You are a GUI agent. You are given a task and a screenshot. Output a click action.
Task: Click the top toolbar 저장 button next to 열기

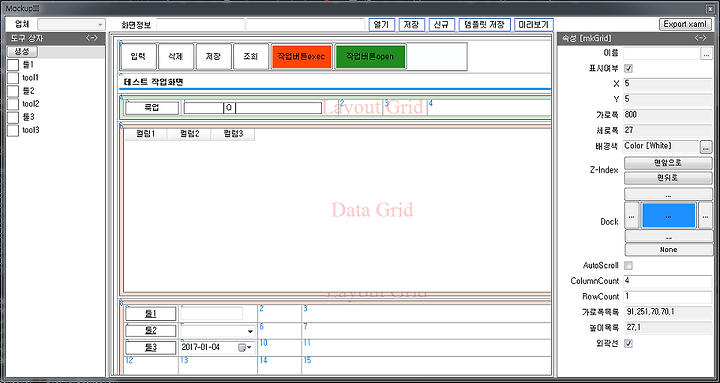point(412,25)
